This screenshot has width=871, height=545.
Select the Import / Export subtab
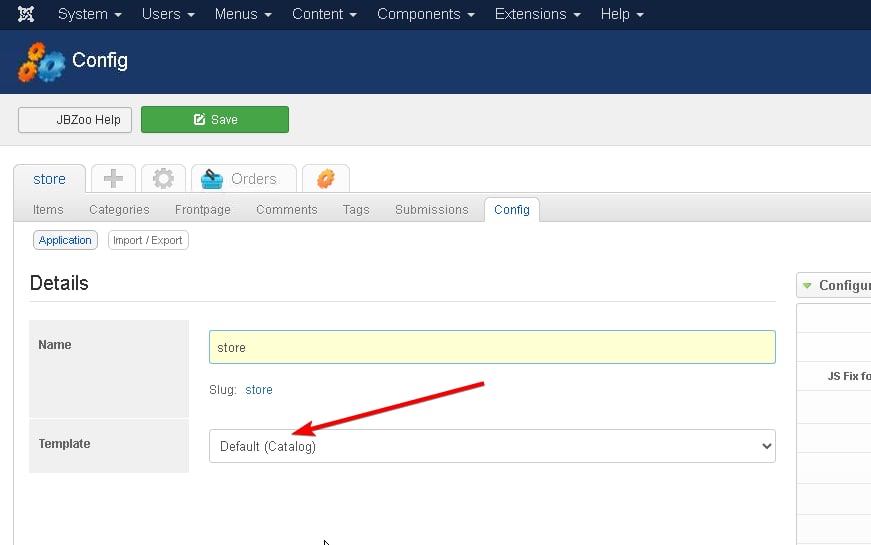point(148,240)
